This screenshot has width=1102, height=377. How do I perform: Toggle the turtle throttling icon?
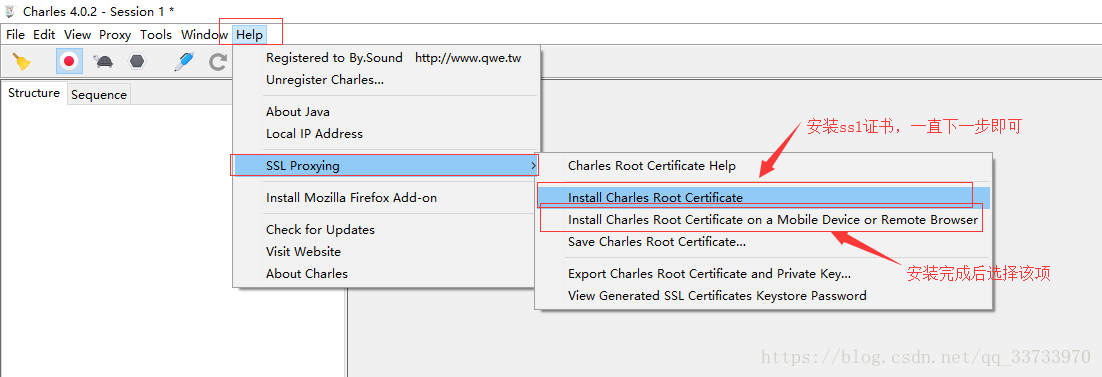click(104, 61)
